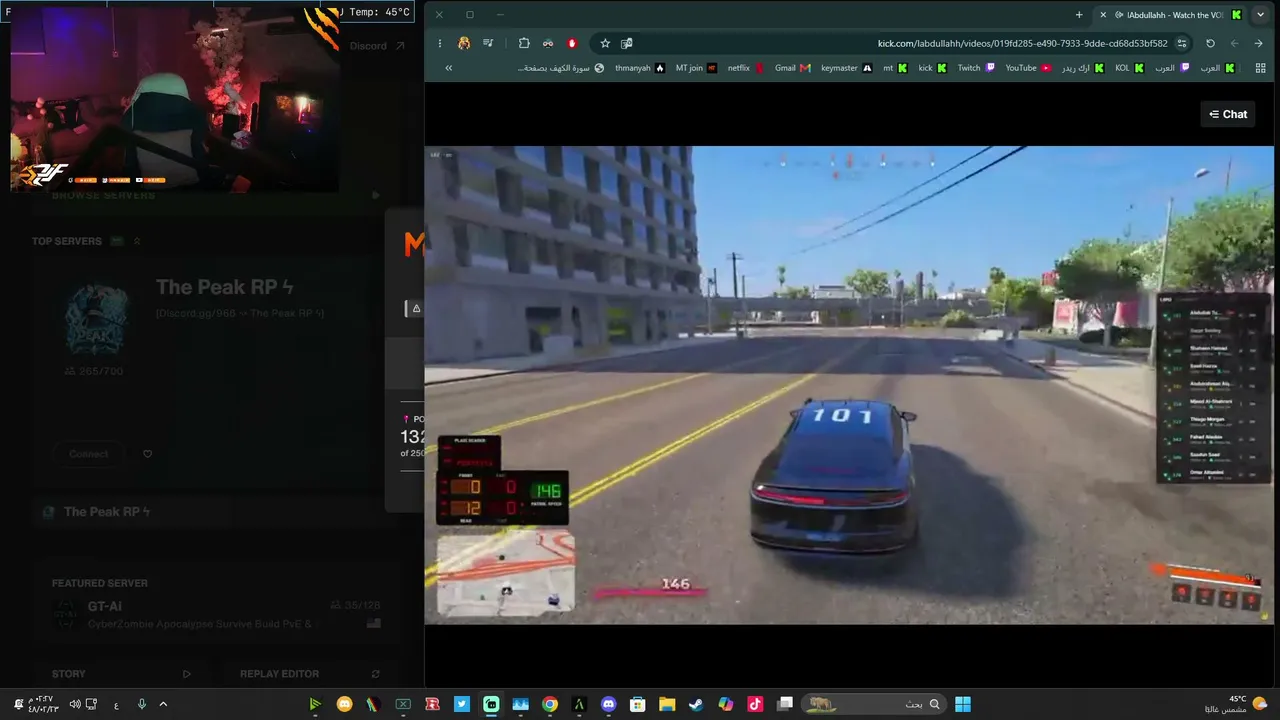
Task: Go forward in browser history
Action: point(1234,43)
